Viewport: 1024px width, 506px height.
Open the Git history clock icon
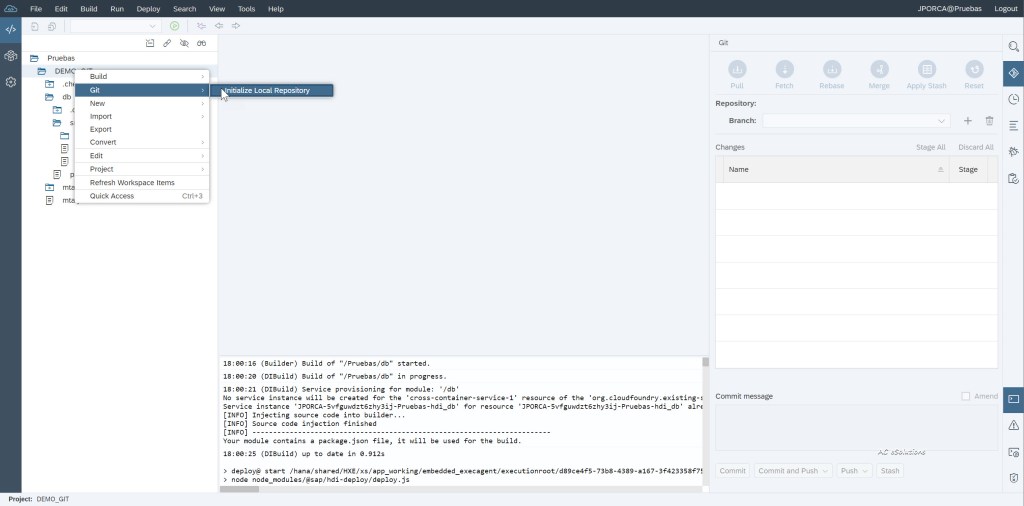1013,99
